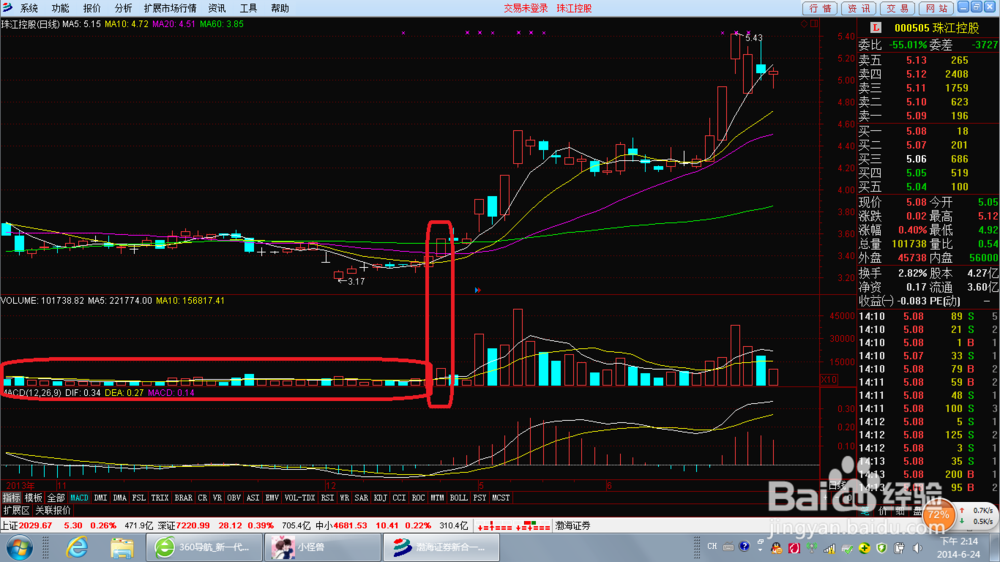Image resolution: width=1000 pixels, height=562 pixels.
Task: Switch to the BOLL indicator
Action: point(458,498)
